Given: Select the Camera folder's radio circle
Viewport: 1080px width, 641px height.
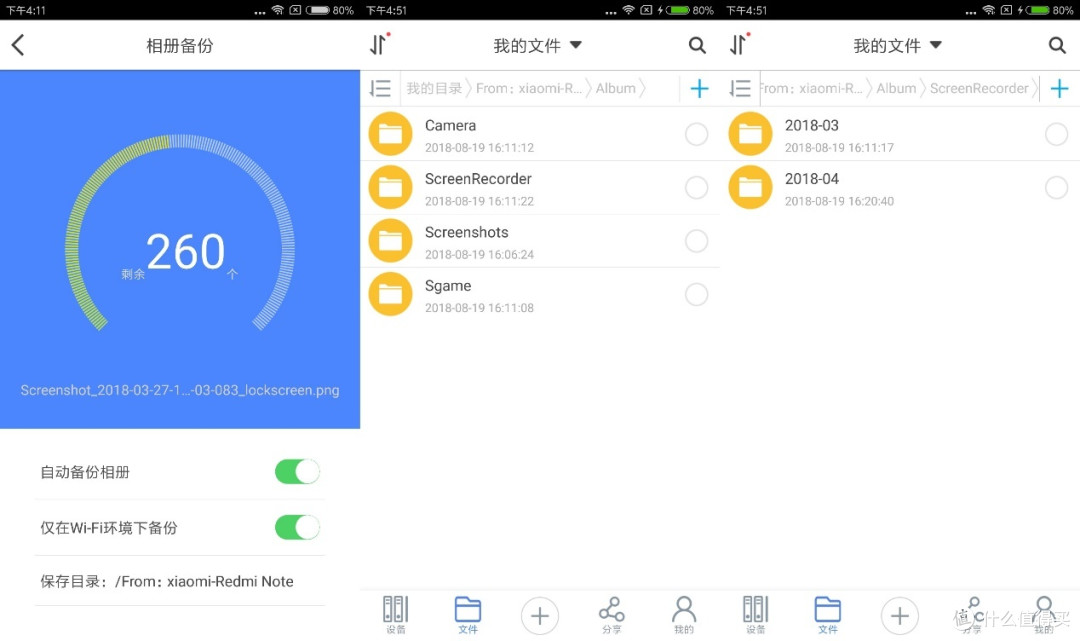Looking at the screenshot, I should 696,134.
